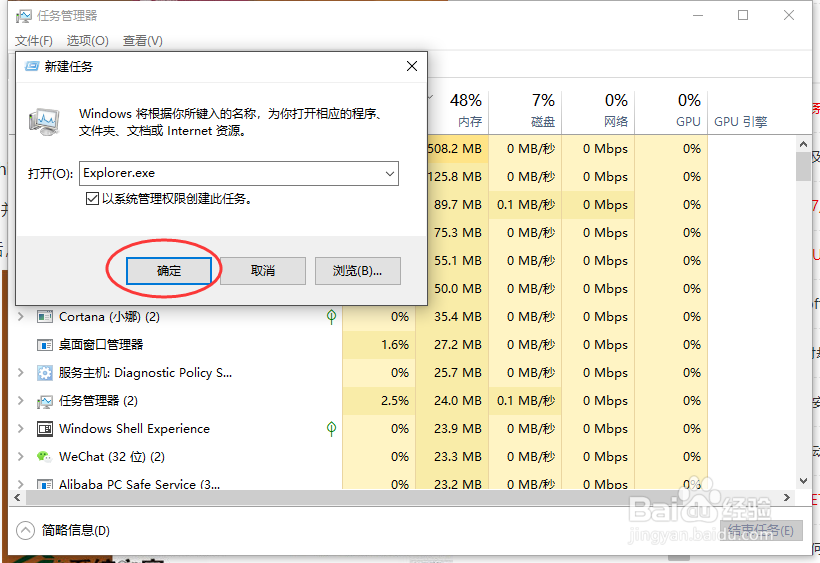The image size is (820, 563).
Task: Click the Cortana suspended leaf status icon
Action: (331, 316)
